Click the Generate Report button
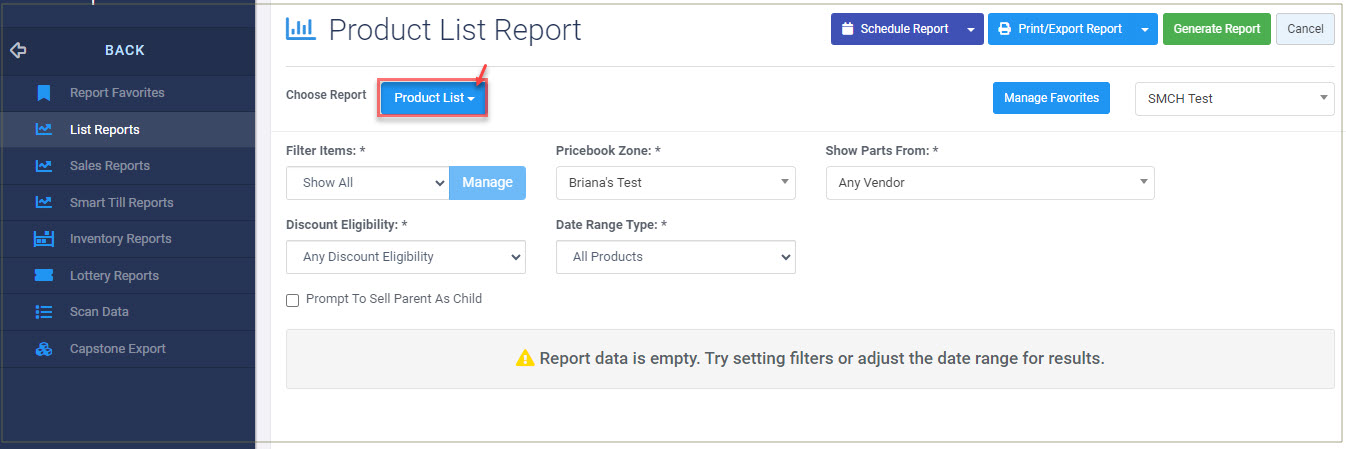This screenshot has width=1346, height=449. 1217,29
